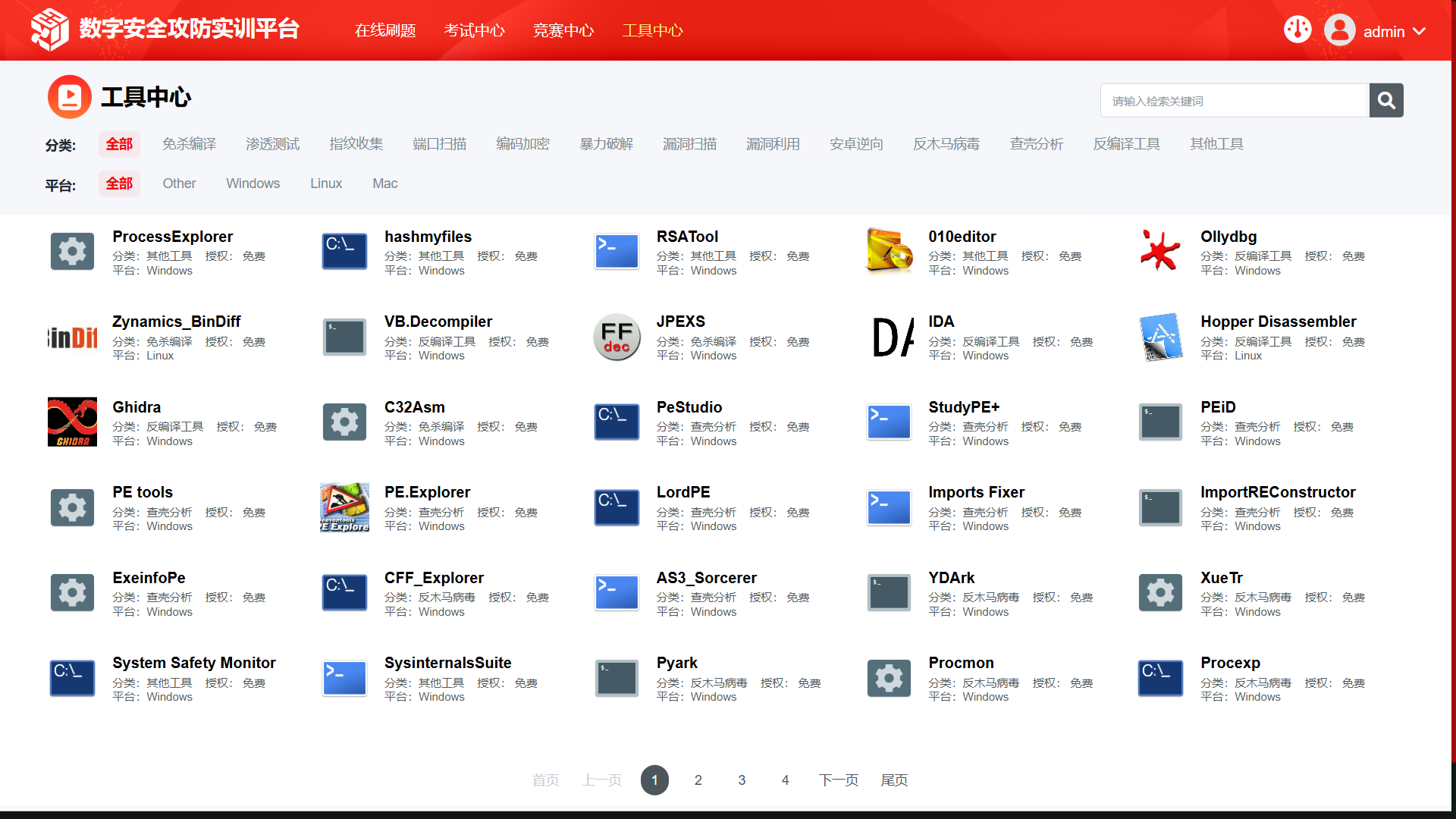Open 竞赛中心 in the top navigation

point(563,30)
